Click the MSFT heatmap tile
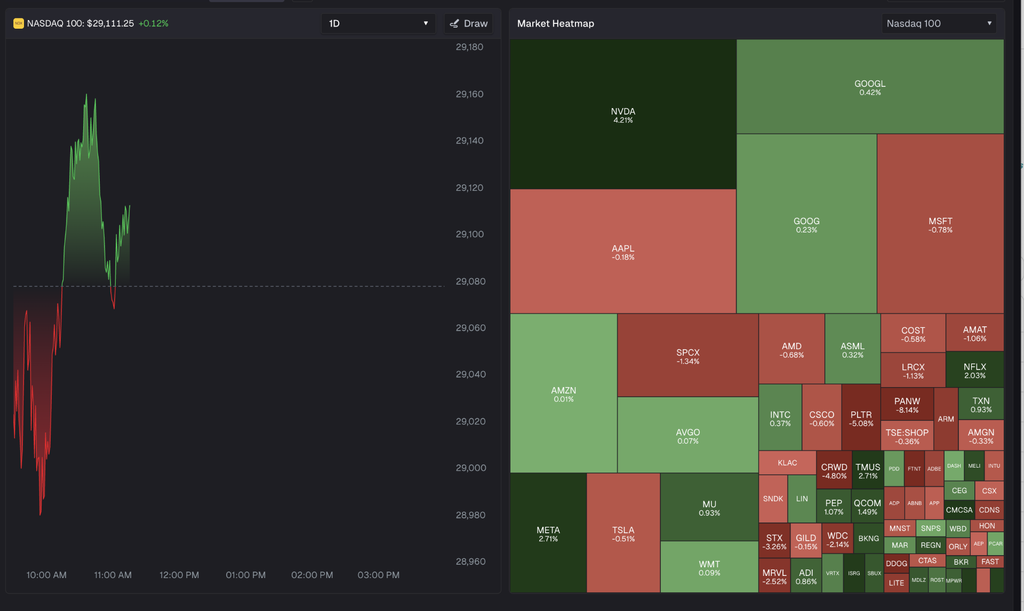1024x611 pixels. point(940,224)
